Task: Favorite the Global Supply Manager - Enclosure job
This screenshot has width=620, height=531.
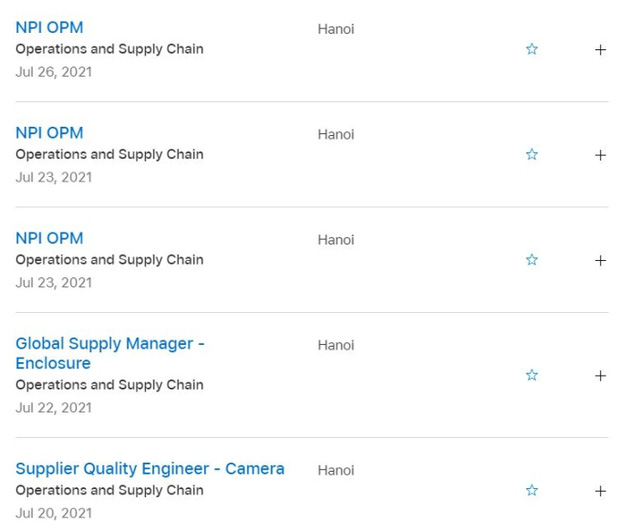Action: [x=532, y=376]
